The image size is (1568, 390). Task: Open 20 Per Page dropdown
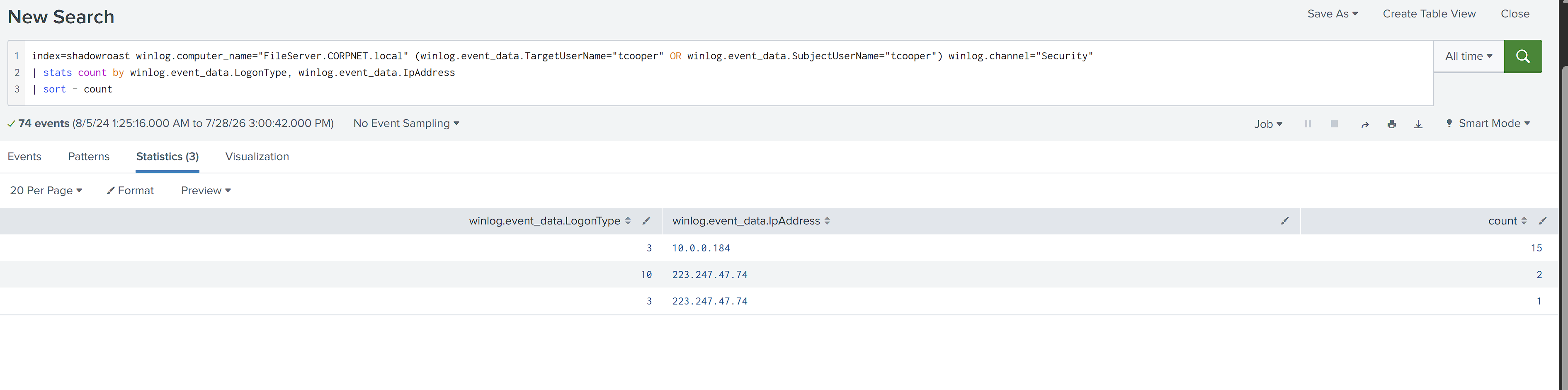46,190
